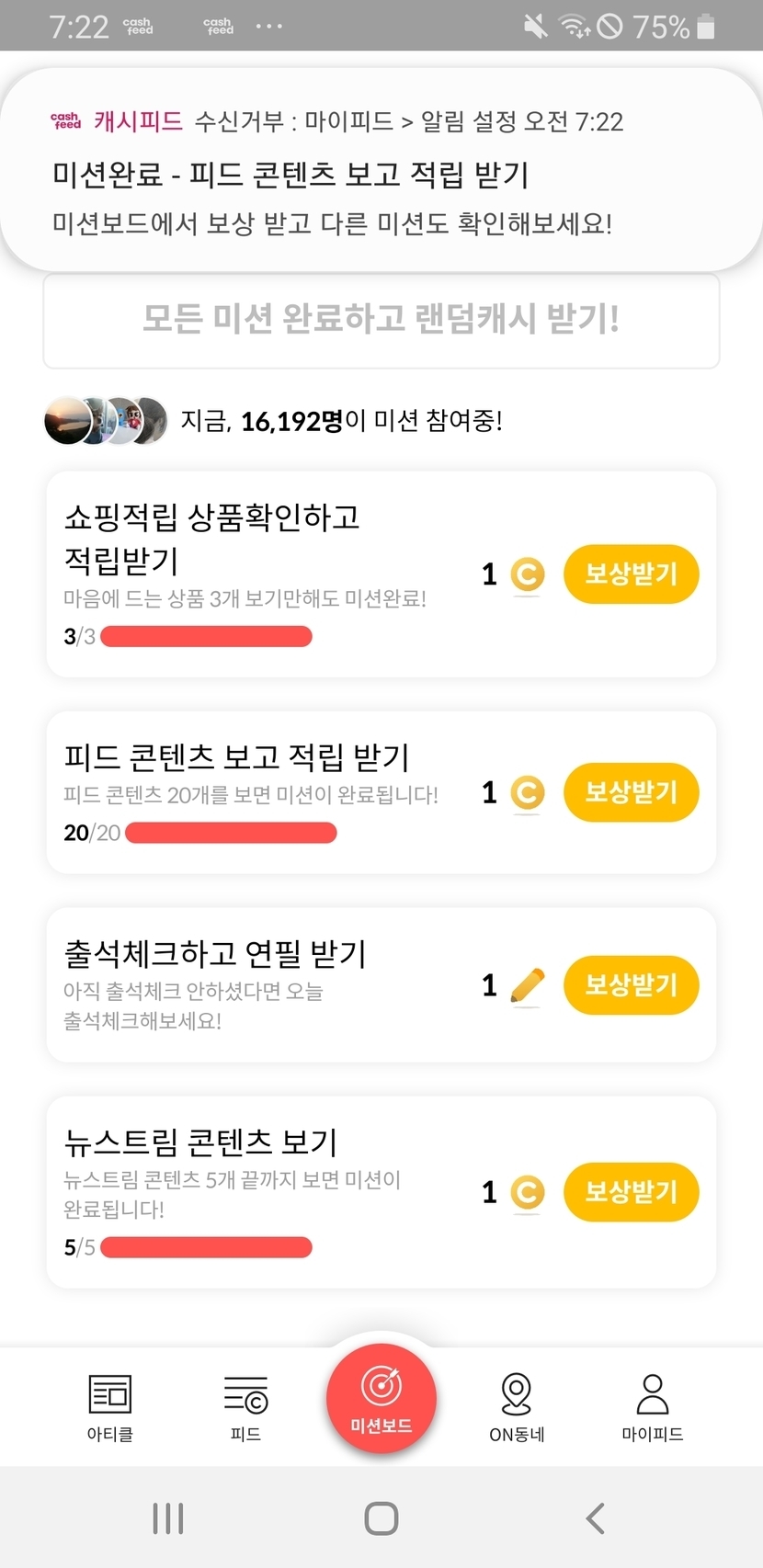Tap the 5/5 뉴스트림 progress bar

(x=206, y=1247)
